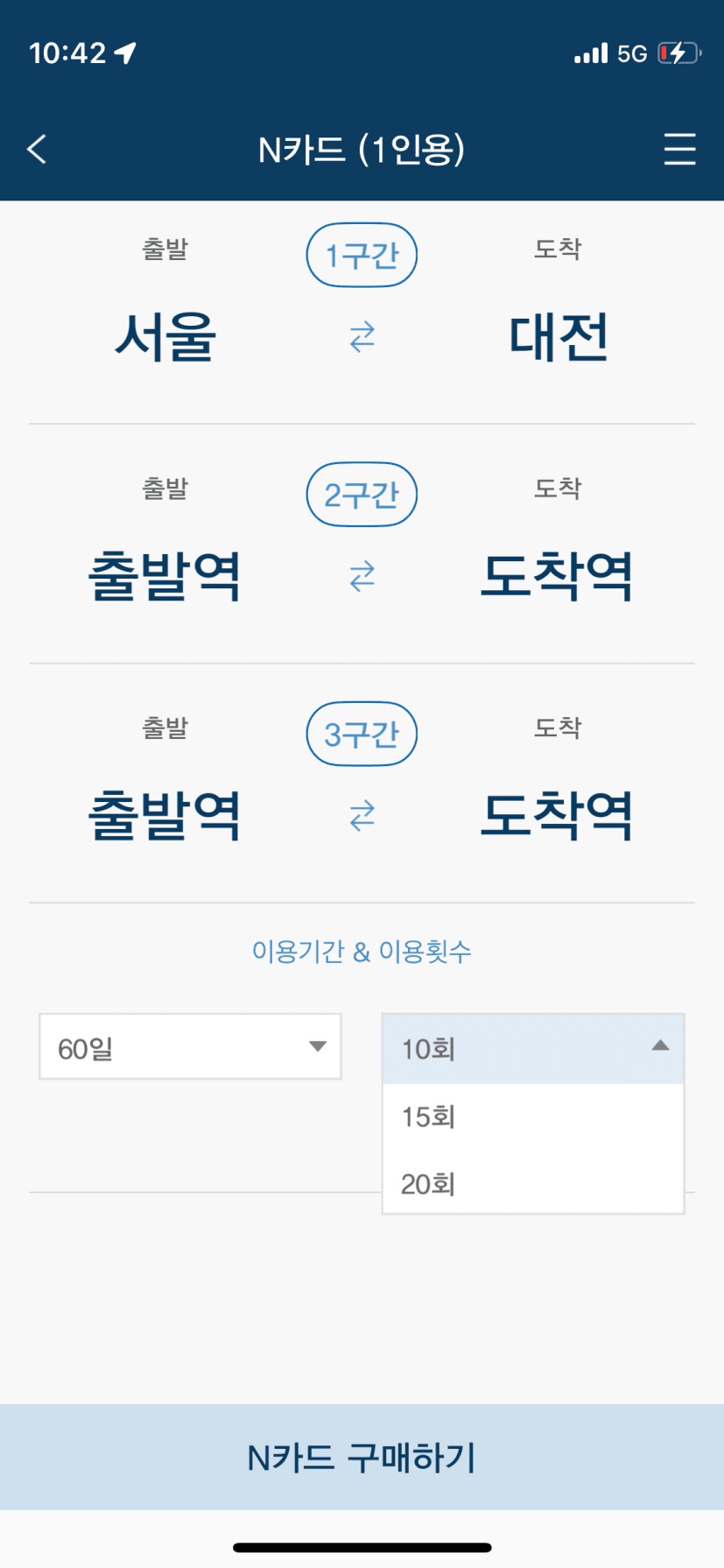This screenshot has width=724, height=1568.
Task: Choose 도착역 for section 3
Action: (557, 816)
